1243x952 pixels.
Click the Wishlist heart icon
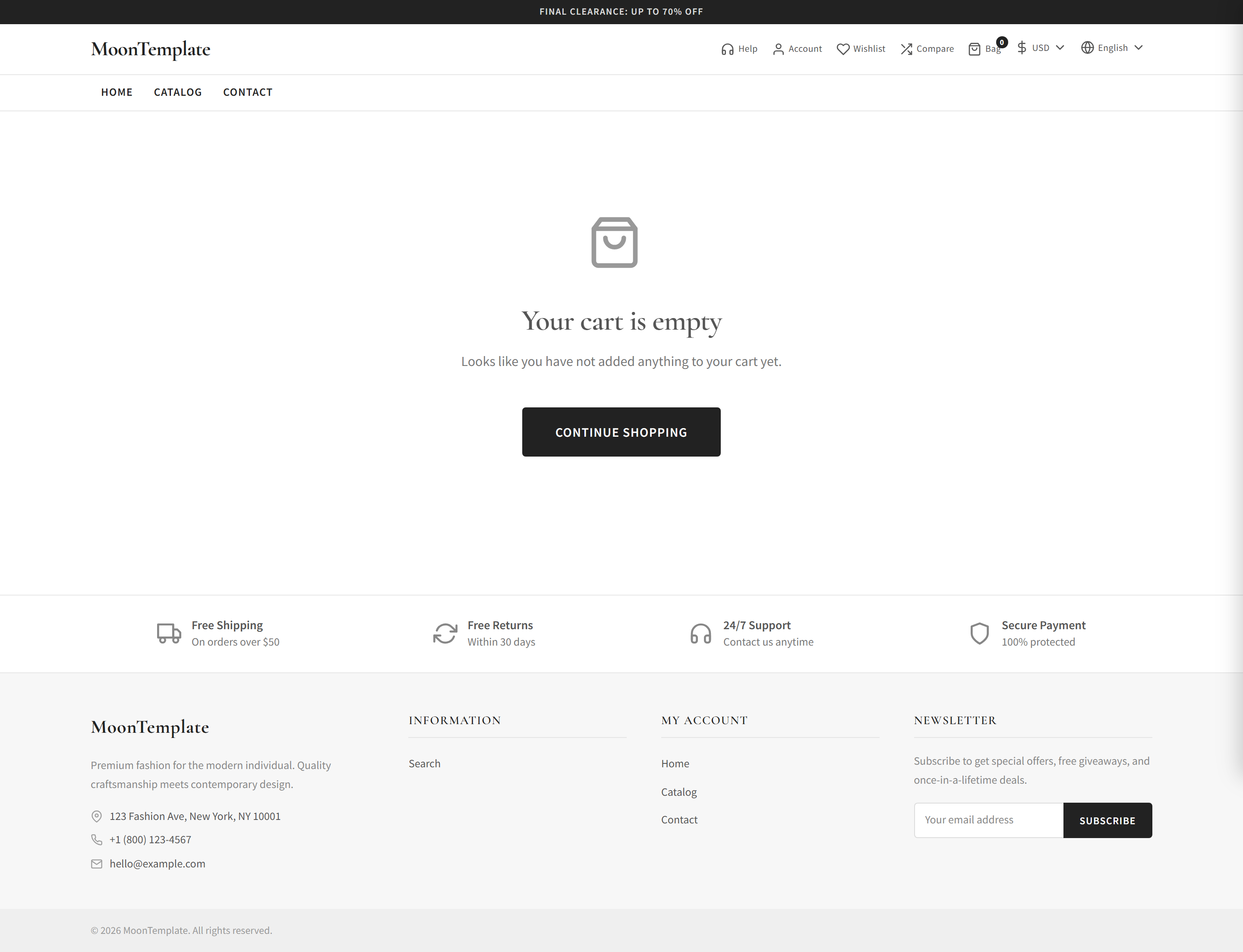point(843,49)
